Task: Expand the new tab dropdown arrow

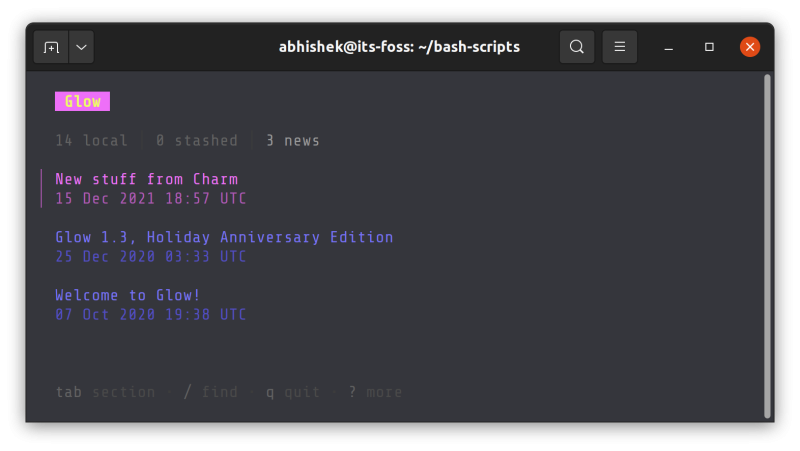Action: (81, 47)
